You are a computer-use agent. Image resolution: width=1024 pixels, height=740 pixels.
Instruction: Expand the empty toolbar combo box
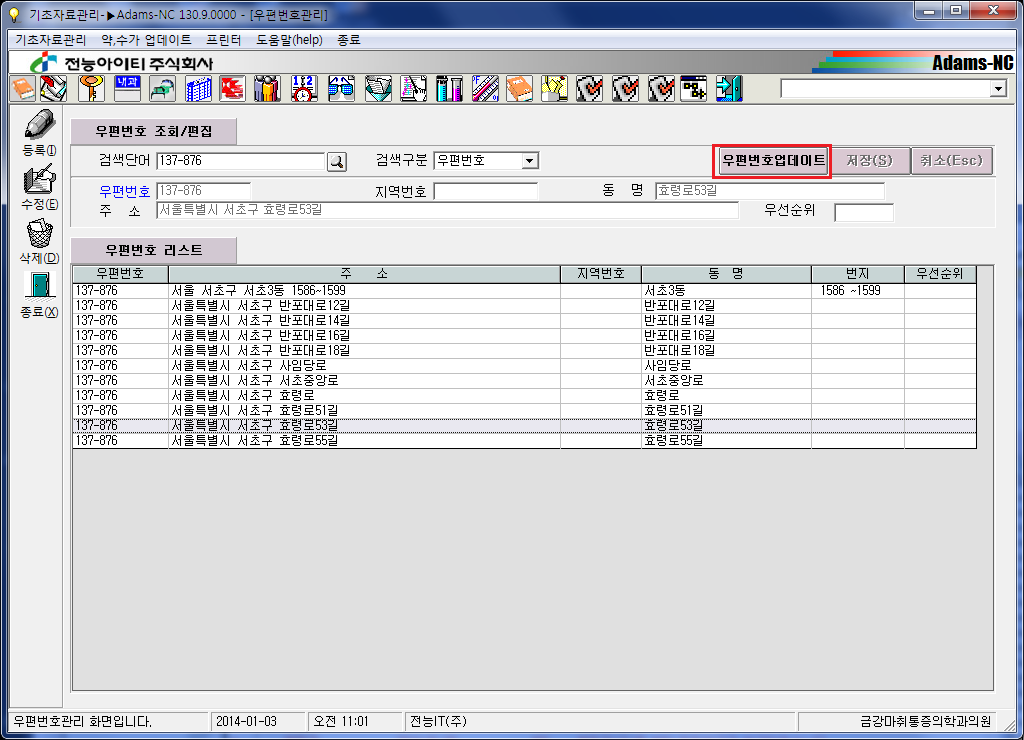pyautogui.click(x=998, y=88)
